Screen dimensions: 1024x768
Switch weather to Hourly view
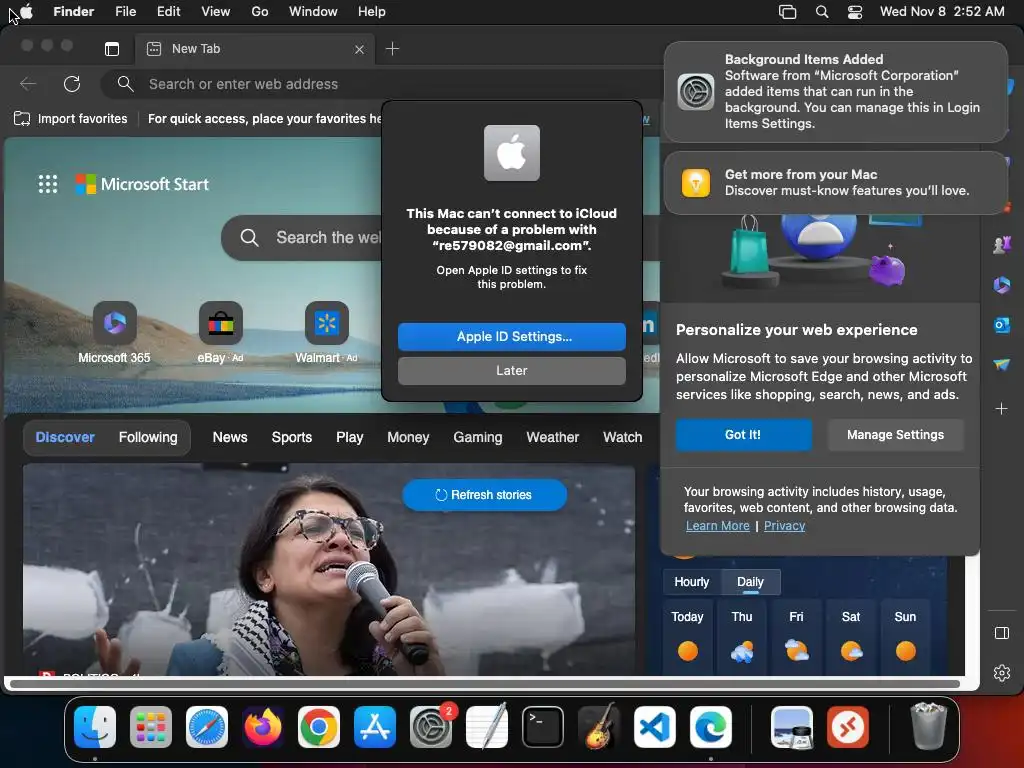pos(692,582)
